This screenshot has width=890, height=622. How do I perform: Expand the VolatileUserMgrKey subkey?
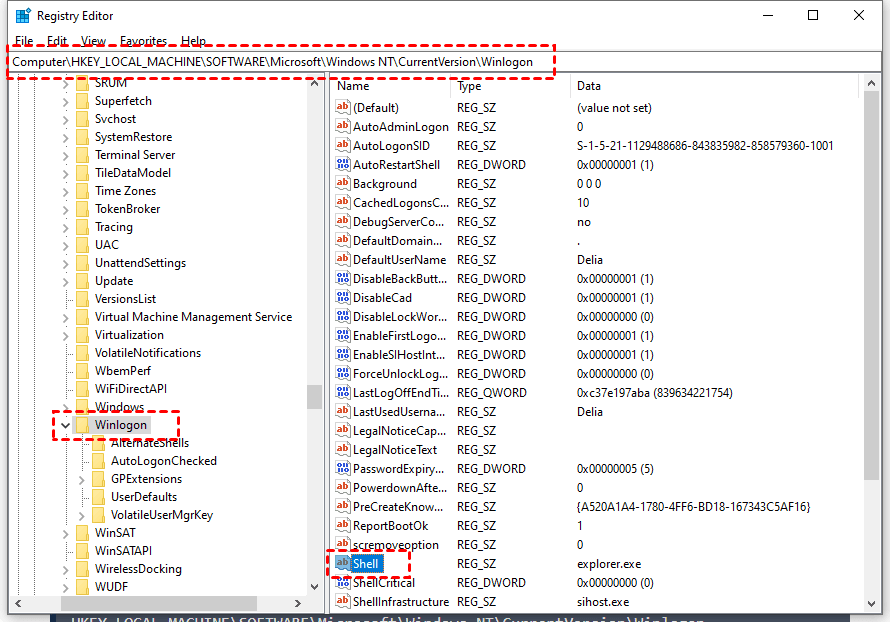pos(81,515)
